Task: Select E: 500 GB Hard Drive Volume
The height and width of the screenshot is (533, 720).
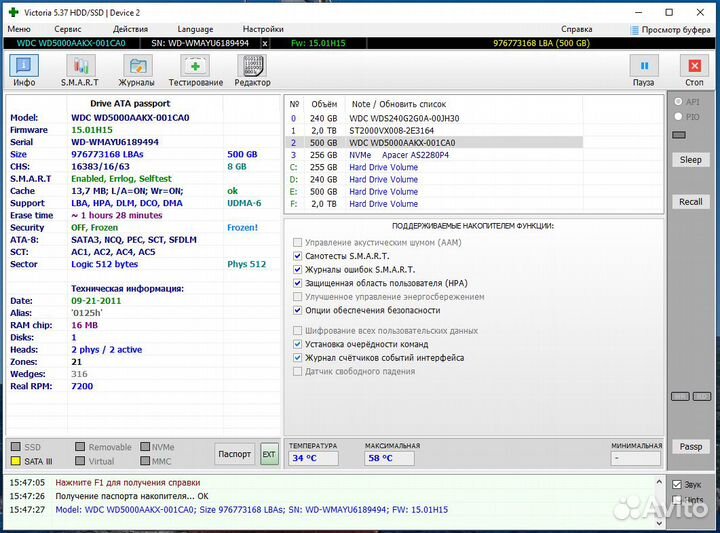Action: (x=434, y=191)
